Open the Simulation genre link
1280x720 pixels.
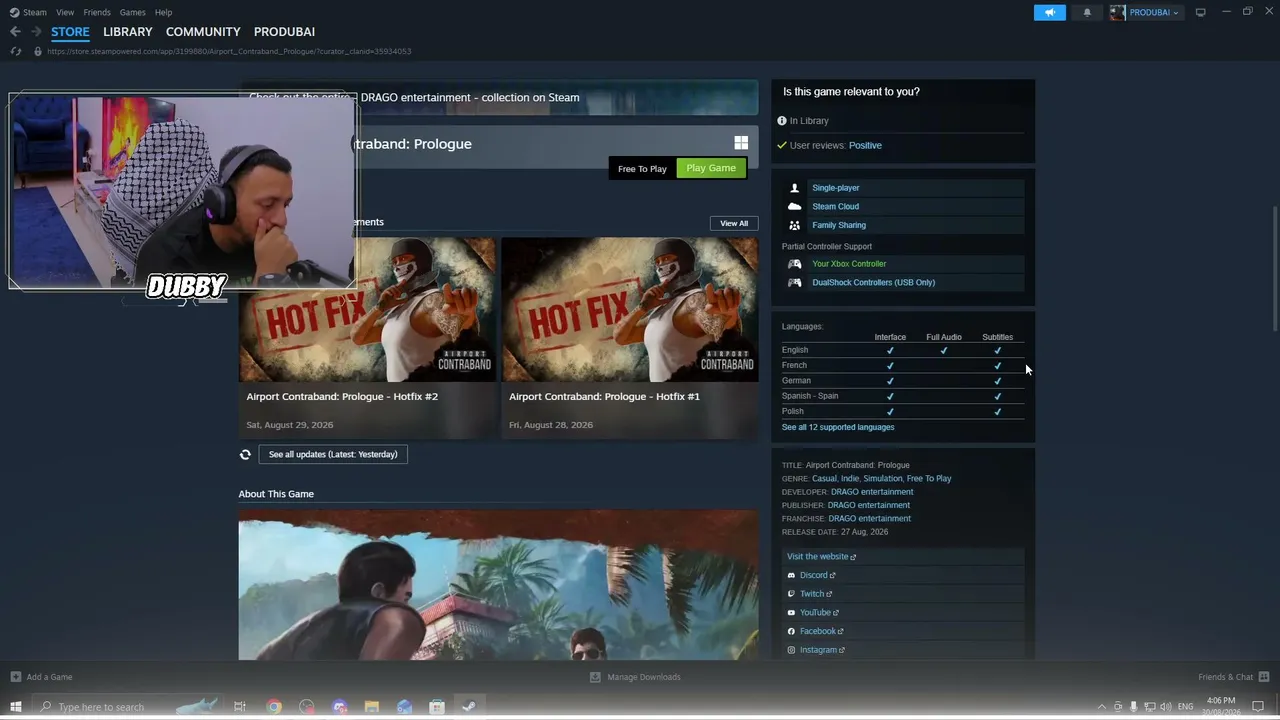pyautogui.click(x=882, y=479)
